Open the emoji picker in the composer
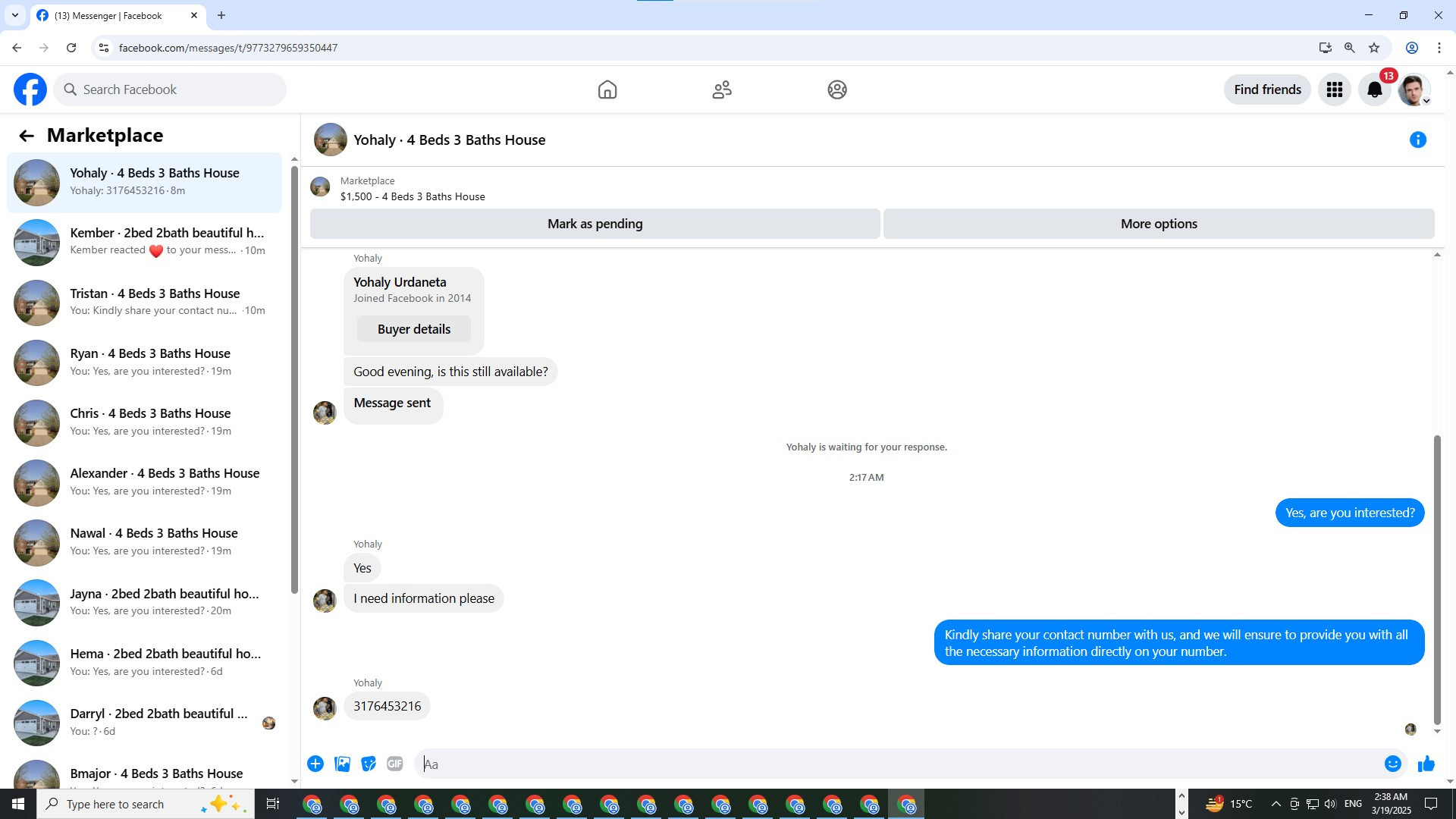The height and width of the screenshot is (819, 1456). (x=1393, y=764)
